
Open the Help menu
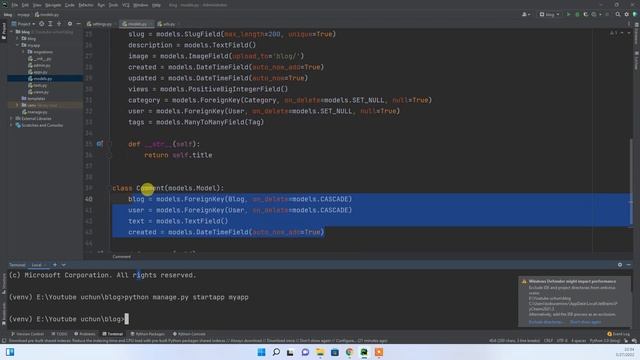(156, 5)
